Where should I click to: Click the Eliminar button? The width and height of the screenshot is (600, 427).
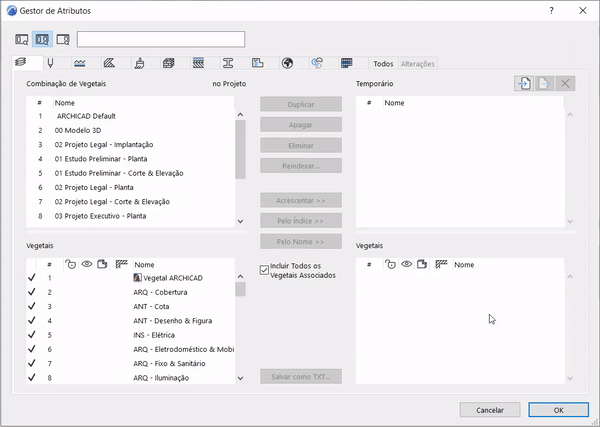tap(301, 145)
